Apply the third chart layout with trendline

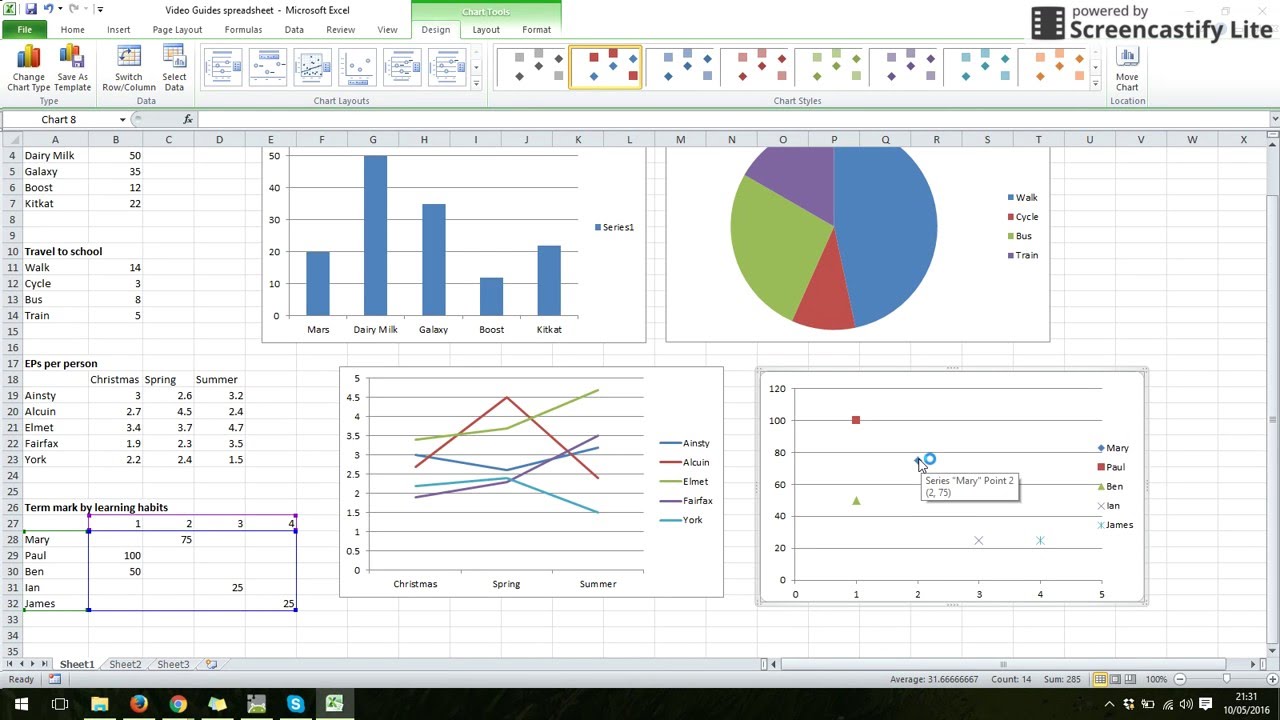tap(313, 67)
